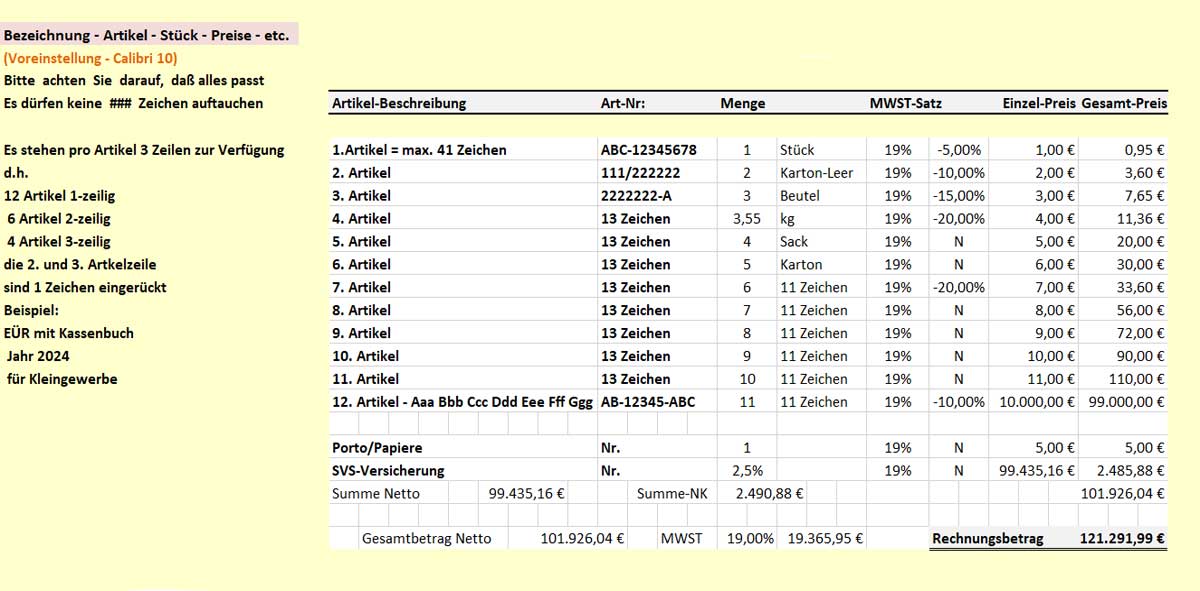Click the "MWST-Satz" column header
The width and height of the screenshot is (1200, 591).
point(905,103)
